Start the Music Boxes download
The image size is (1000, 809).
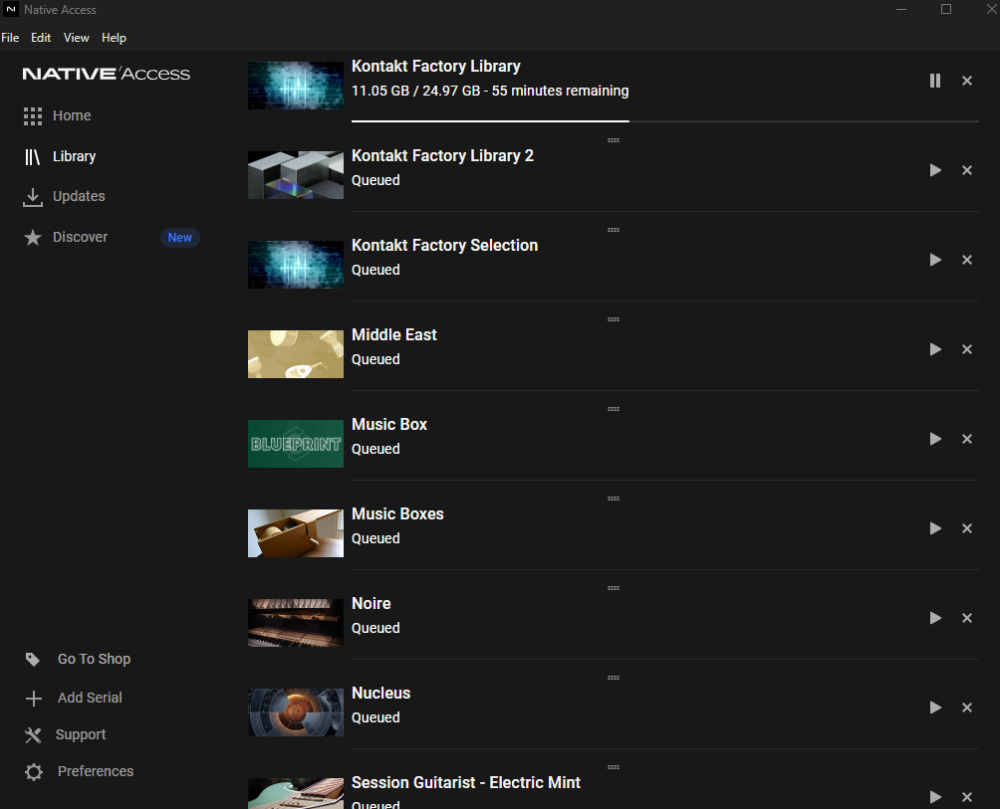pos(935,528)
